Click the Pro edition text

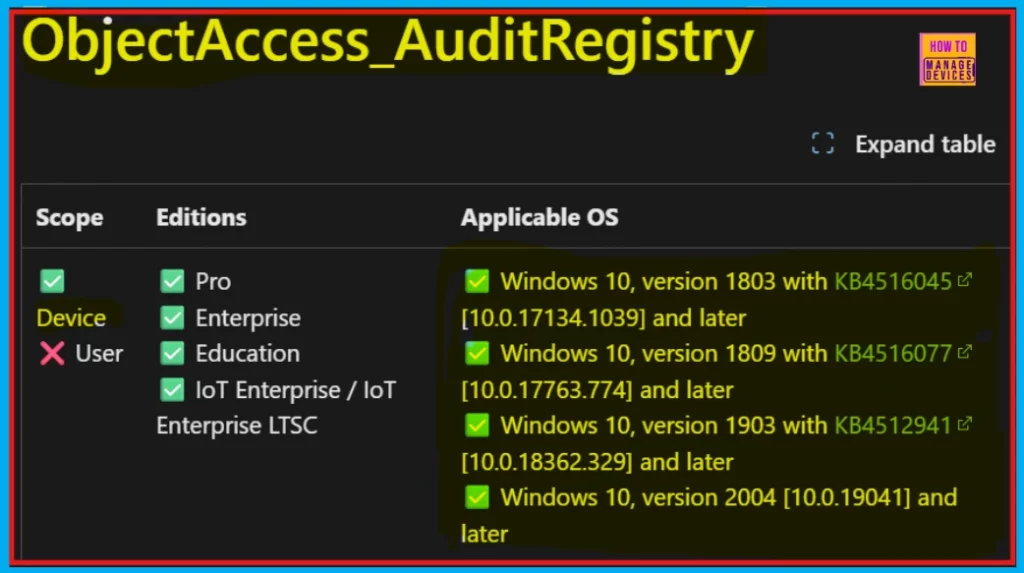pyautogui.click(x=213, y=282)
